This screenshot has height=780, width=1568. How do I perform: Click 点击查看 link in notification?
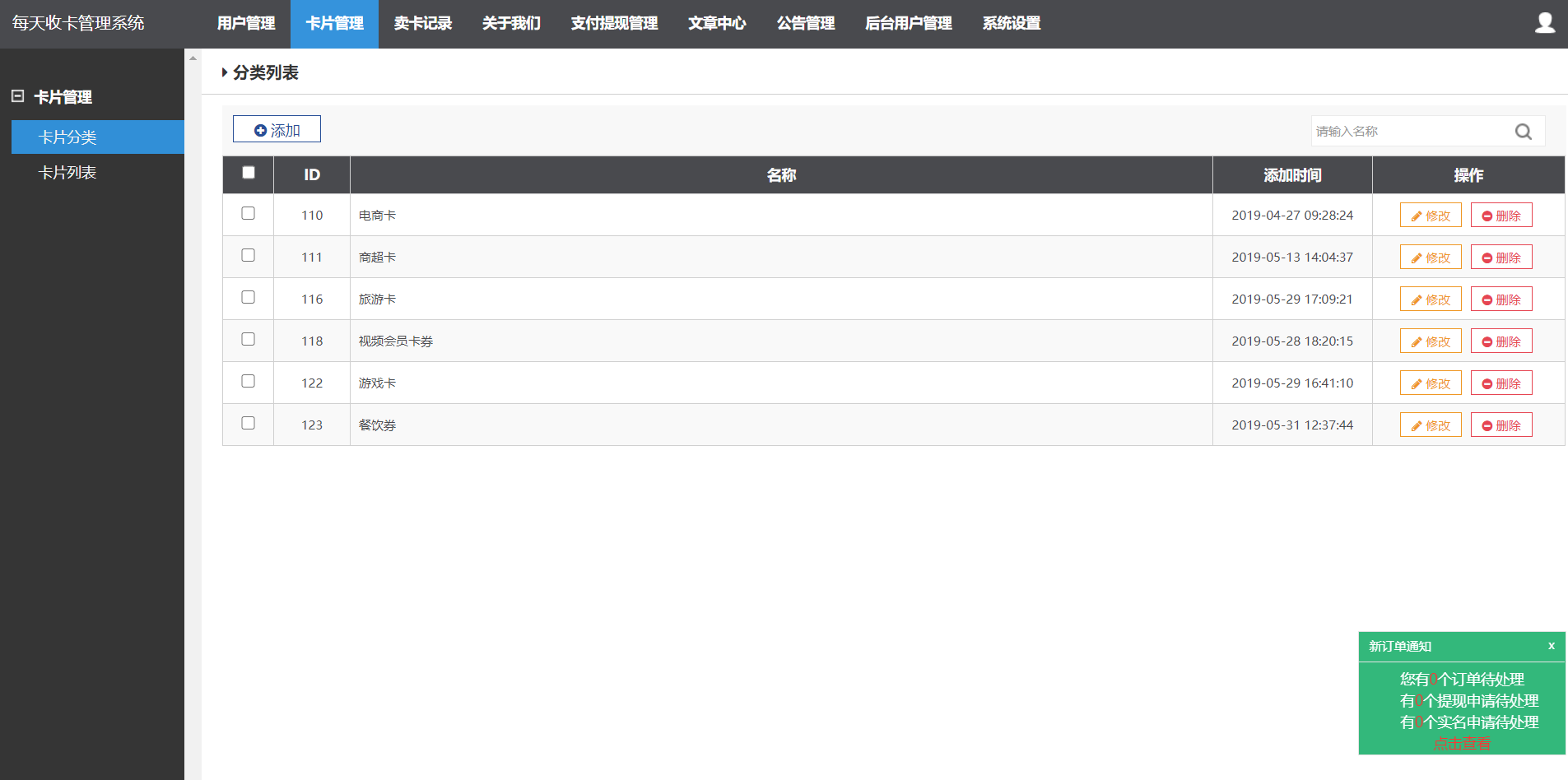pos(1461,744)
